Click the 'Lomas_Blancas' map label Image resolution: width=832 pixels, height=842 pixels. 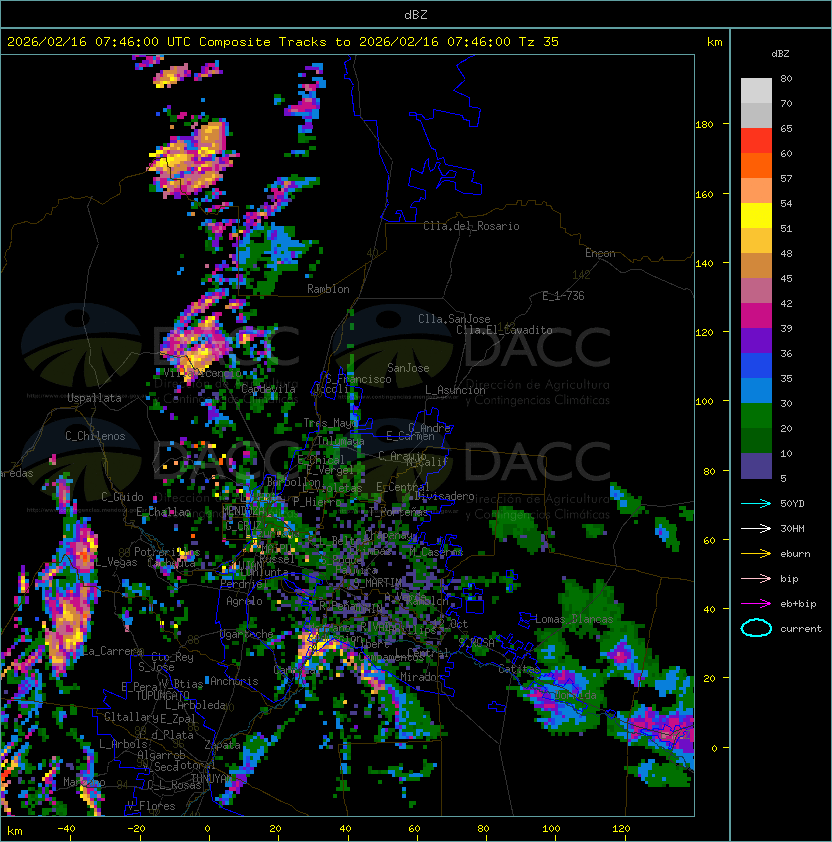574,619
